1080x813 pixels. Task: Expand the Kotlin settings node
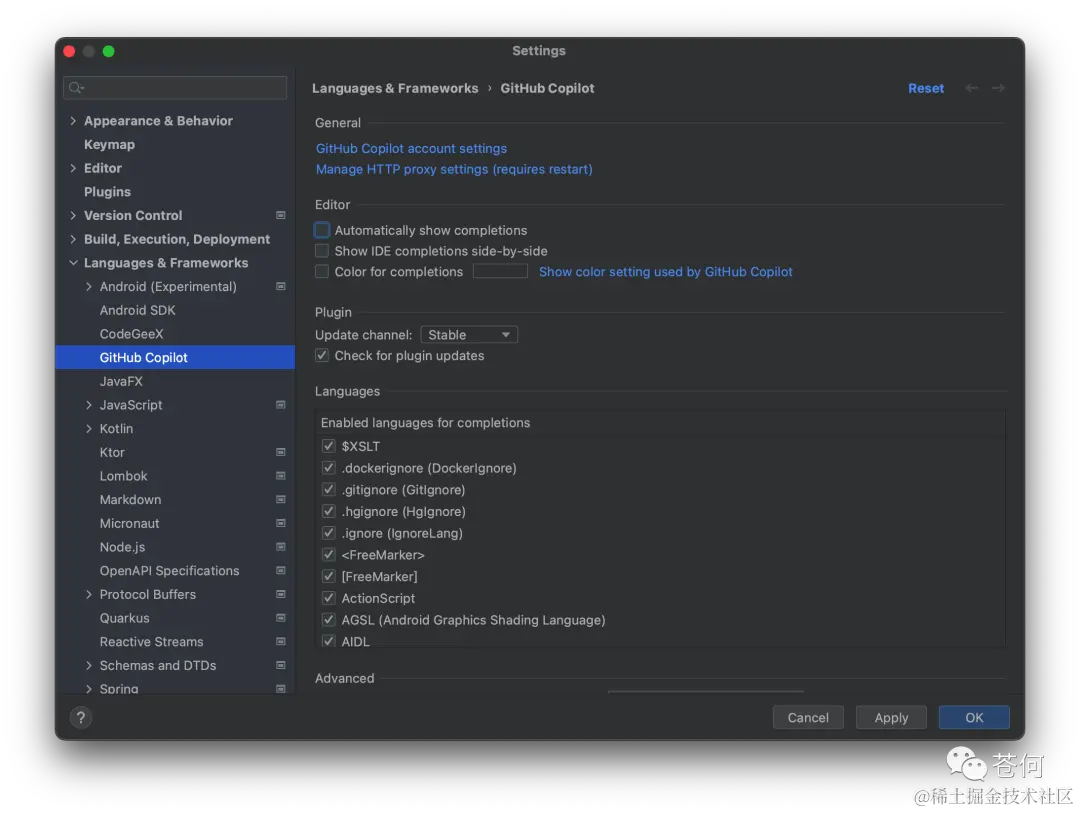89,429
